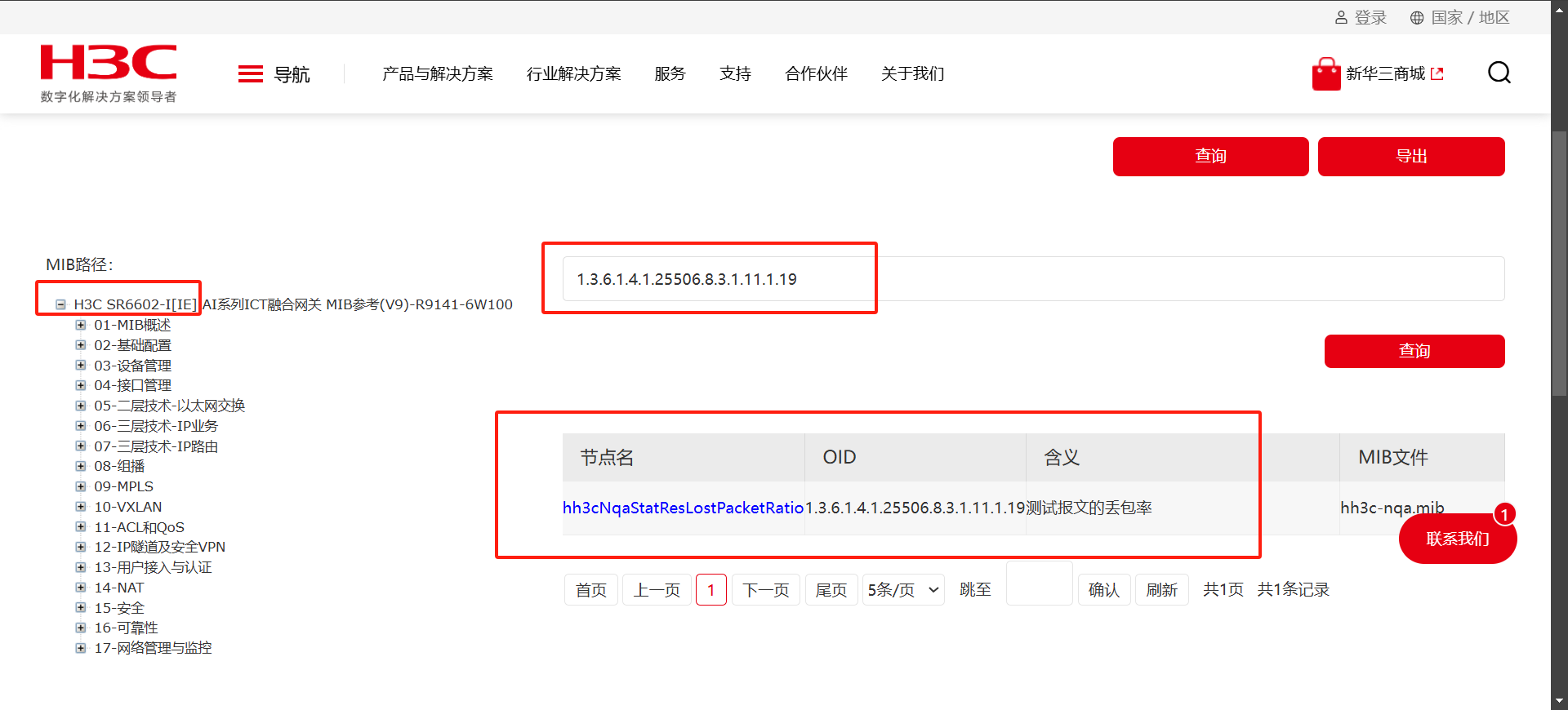
Task: Click the 查询 button below the OID field
Action: click(x=1414, y=351)
